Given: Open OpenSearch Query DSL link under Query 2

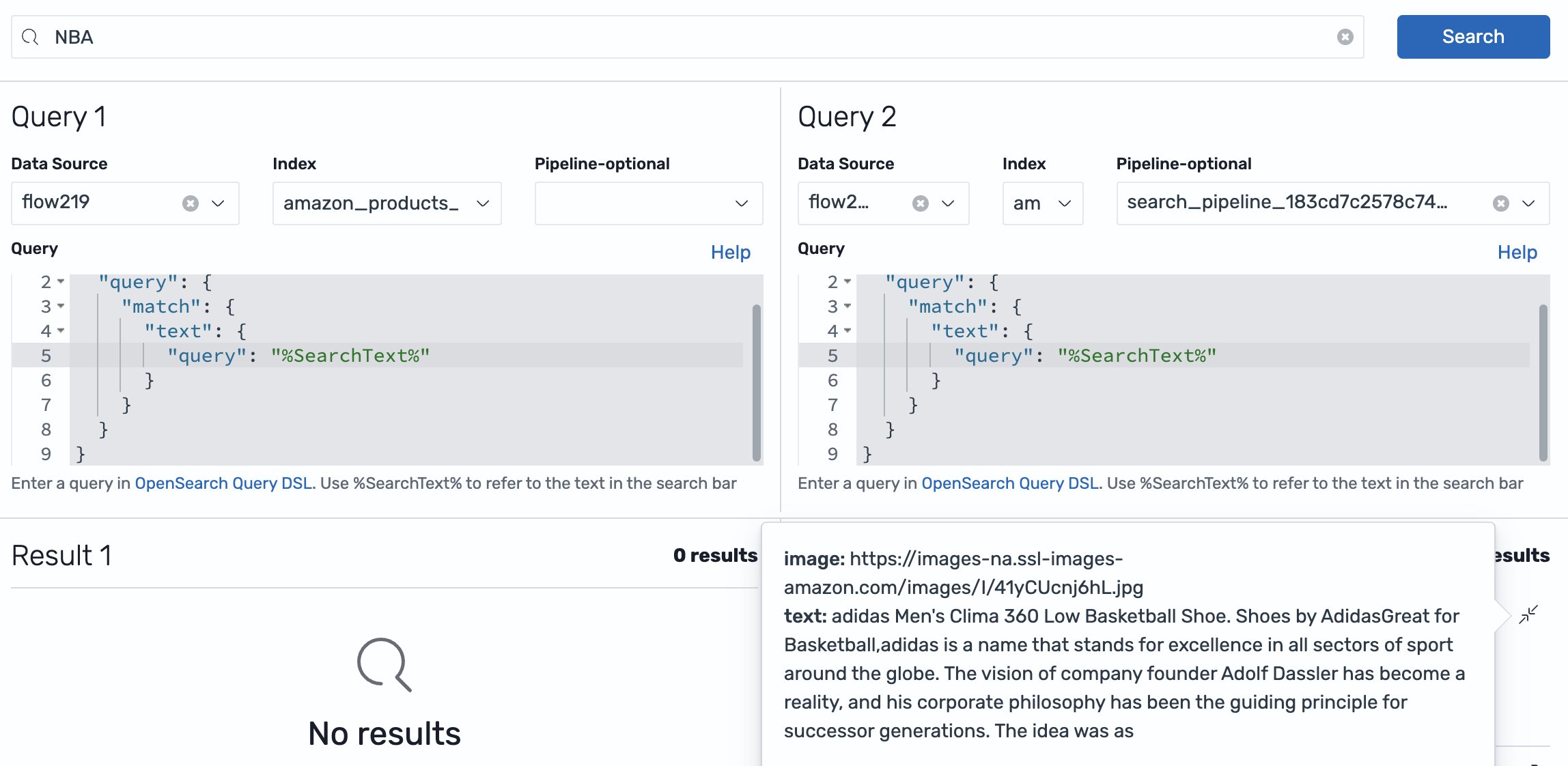Looking at the screenshot, I should (x=1010, y=483).
